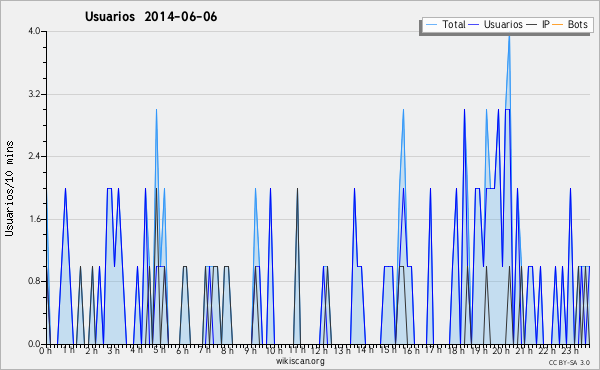Click the "Usuarios" legend label

click(x=503, y=24)
